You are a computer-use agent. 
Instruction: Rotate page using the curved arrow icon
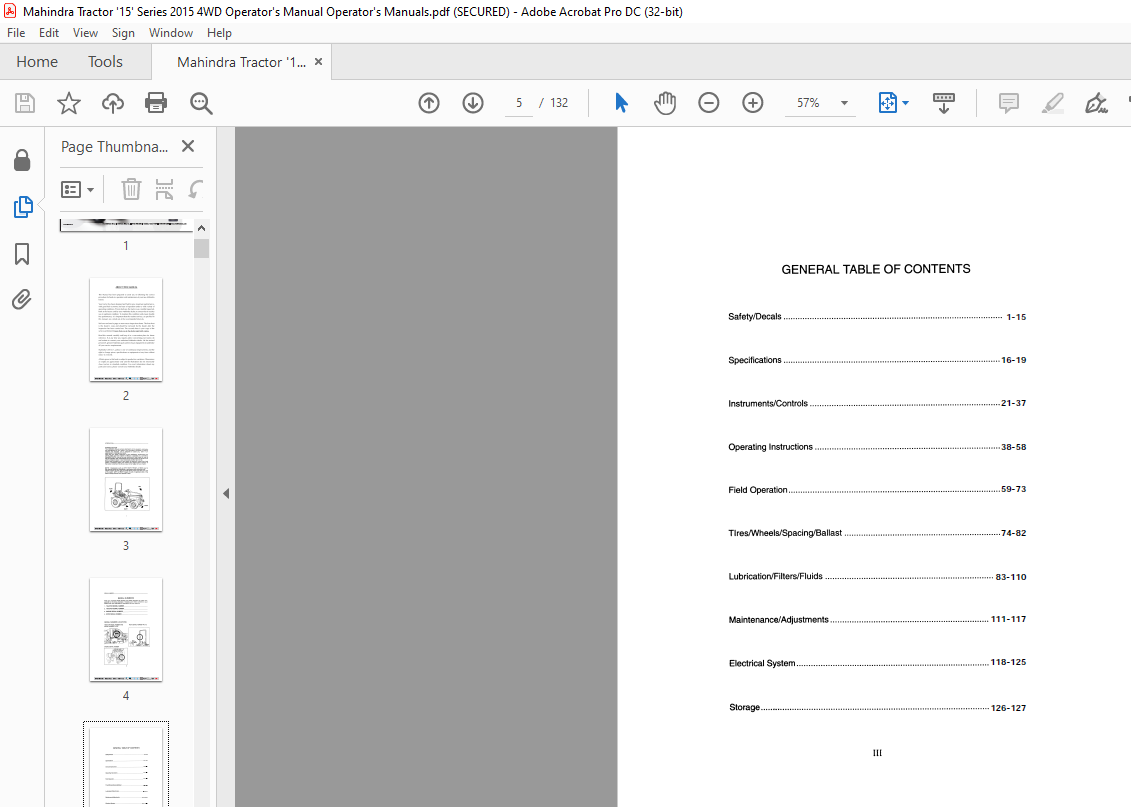(195, 190)
